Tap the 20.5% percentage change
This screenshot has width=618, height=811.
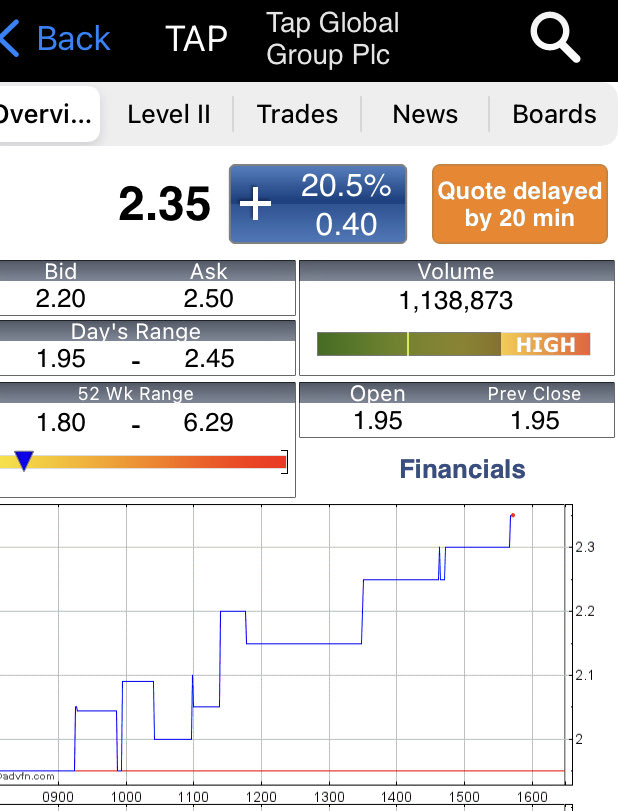346,185
